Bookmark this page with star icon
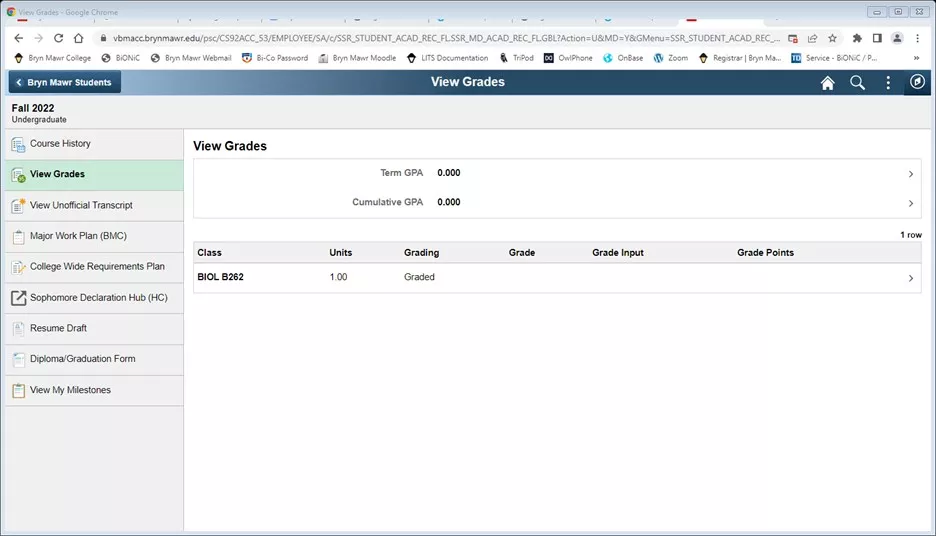This screenshot has width=936, height=536. pyautogui.click(x=832, y=38)
